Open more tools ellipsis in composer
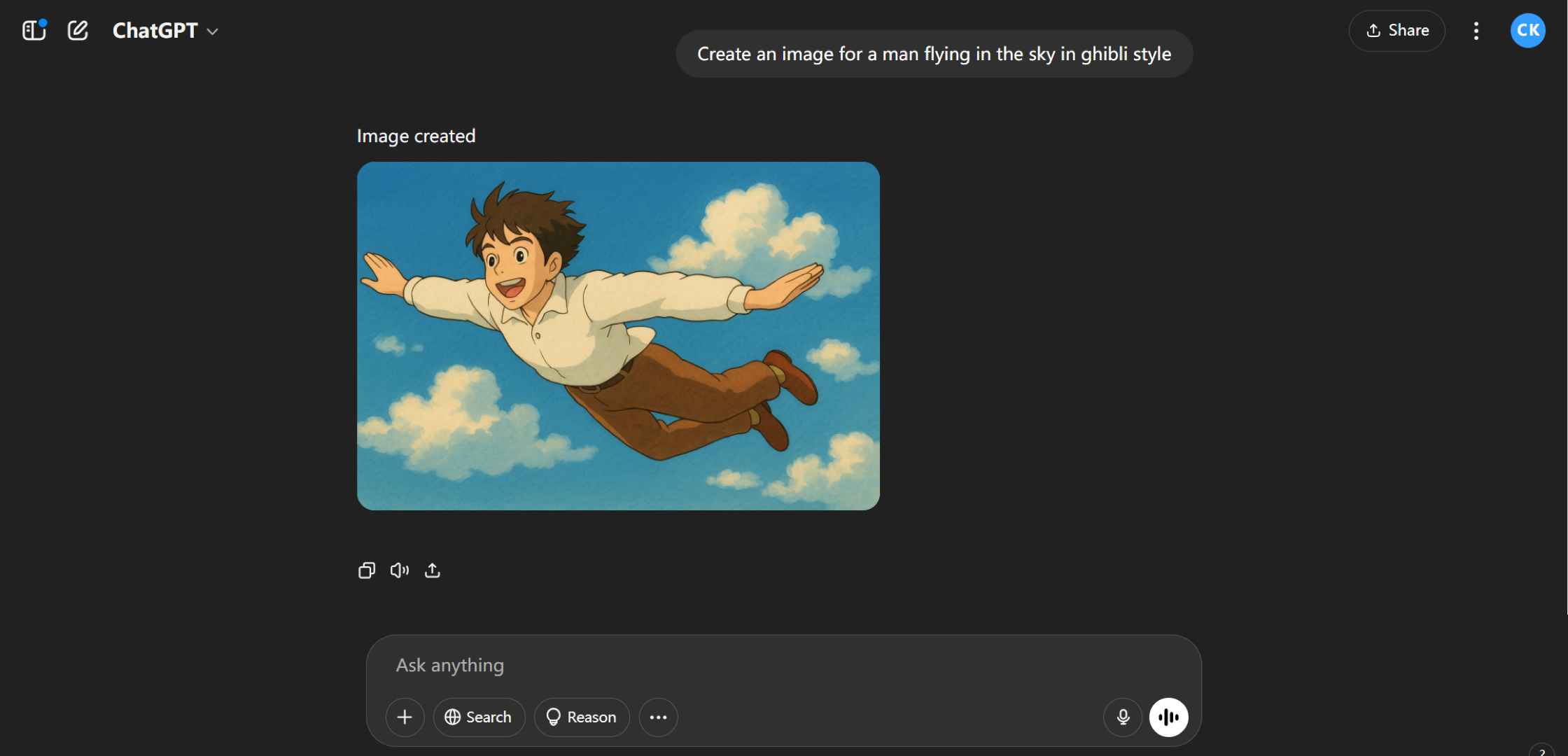 (x=658, y=717)
